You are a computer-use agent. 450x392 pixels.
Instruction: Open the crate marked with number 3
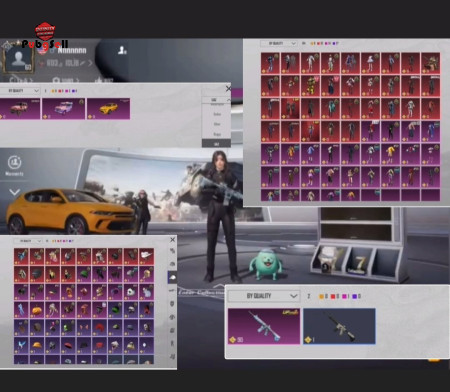327,260
